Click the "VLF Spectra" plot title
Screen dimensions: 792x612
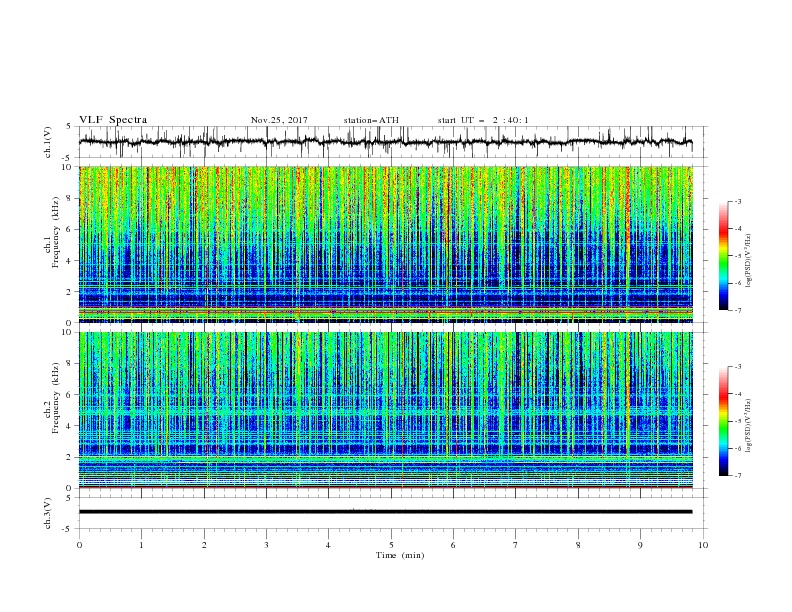(113, 120)
